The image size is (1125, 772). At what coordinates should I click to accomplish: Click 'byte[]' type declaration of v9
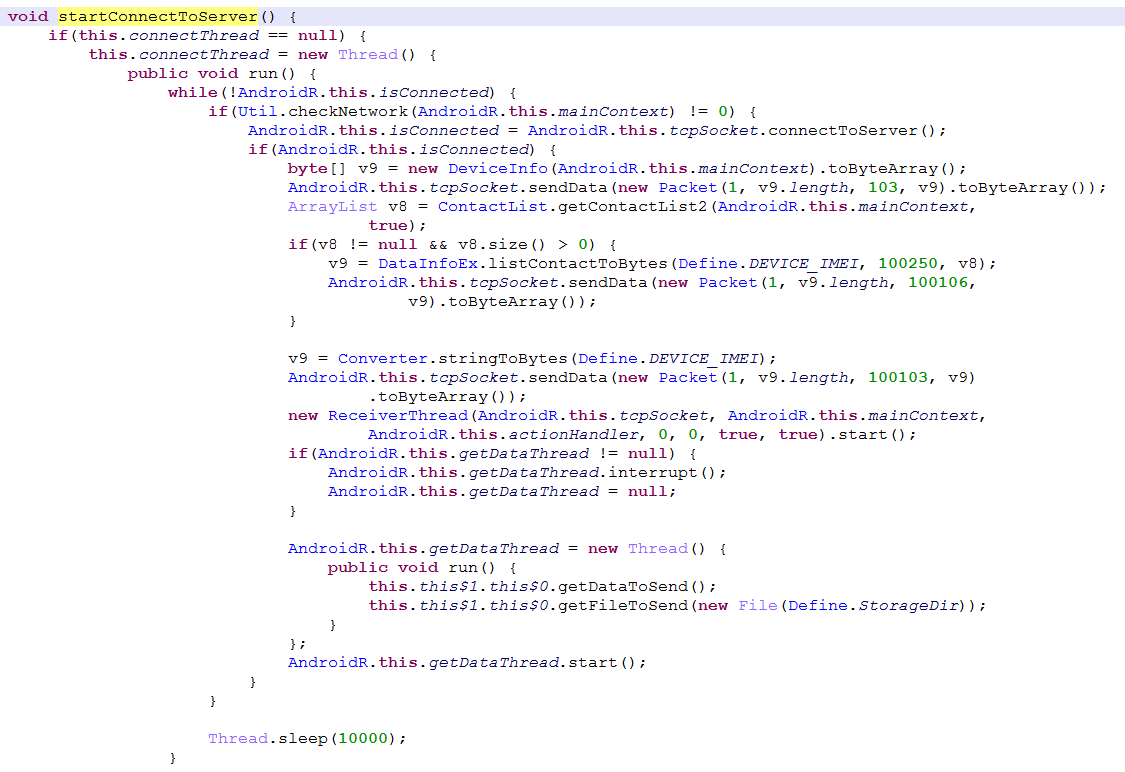(316, 169)
